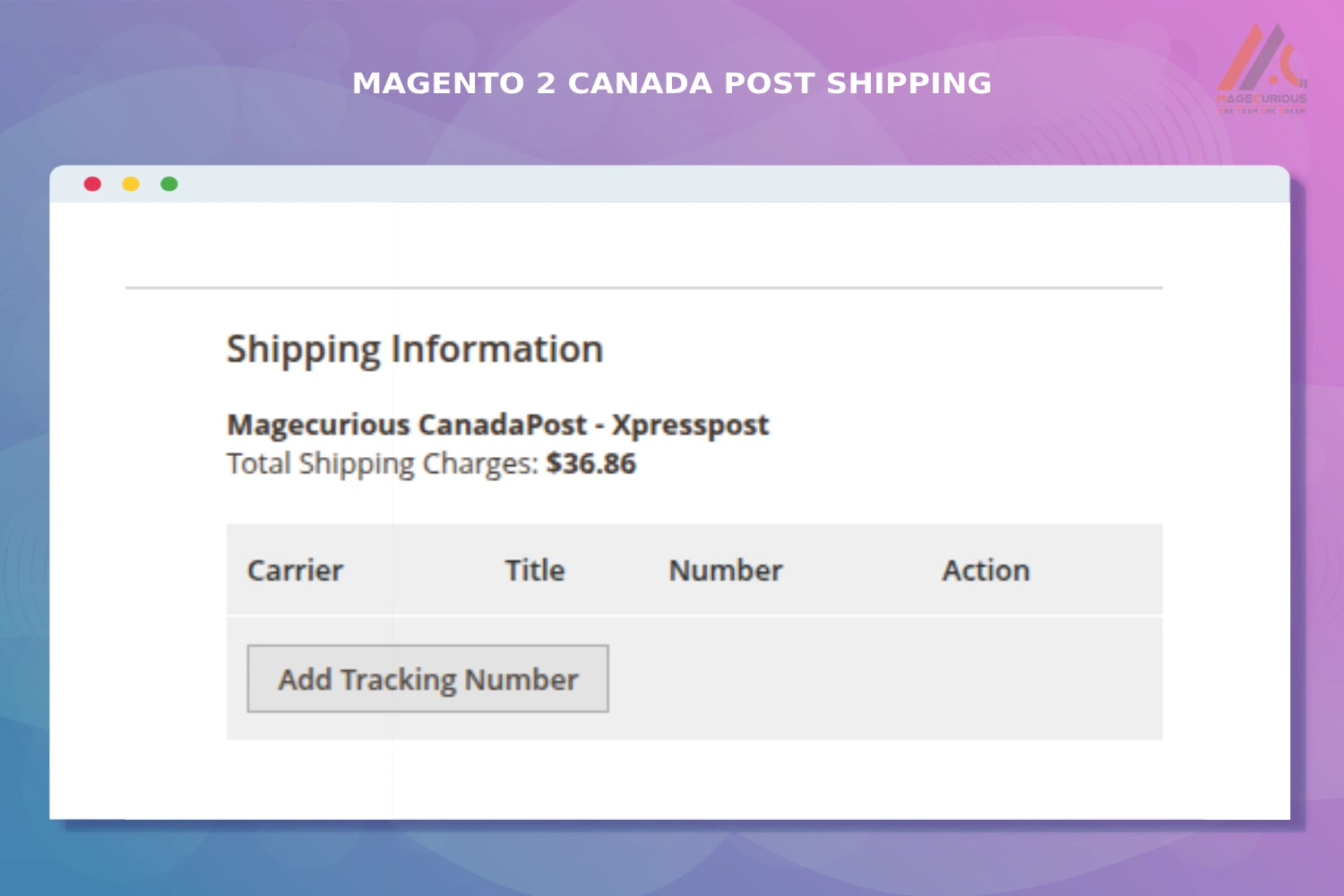Click the Xpresspost shipping method text
Viewport: 1344px width, 896px height.
(x=690, y=425)
